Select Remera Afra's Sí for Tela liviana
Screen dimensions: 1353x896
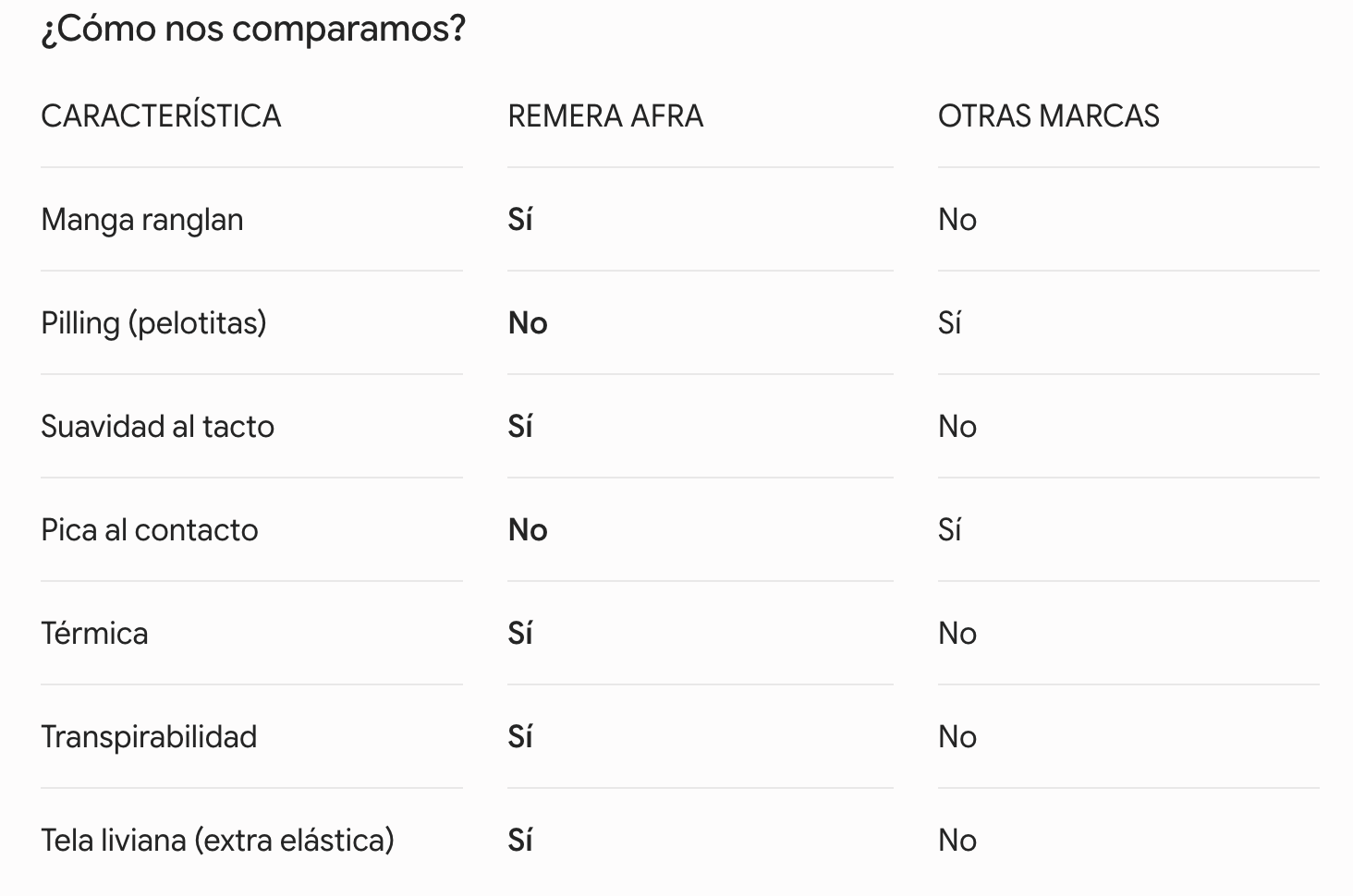click(520, 841)
